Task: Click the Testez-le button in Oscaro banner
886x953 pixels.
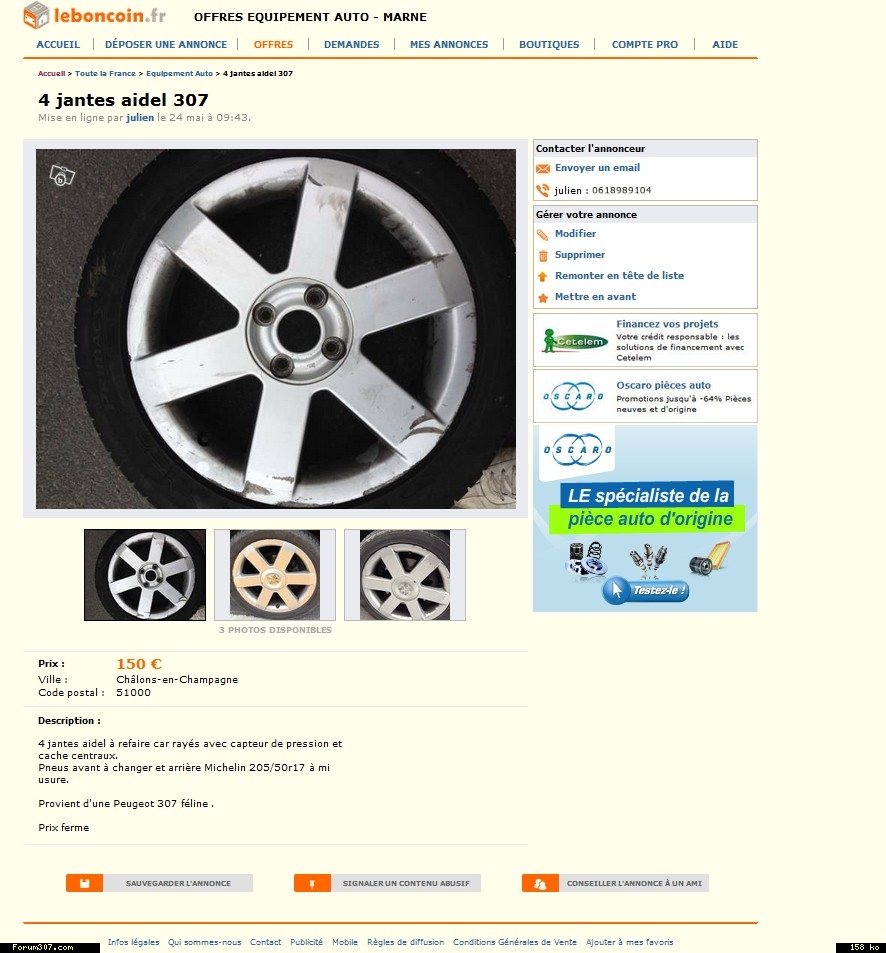Action: tap(645, 590)
